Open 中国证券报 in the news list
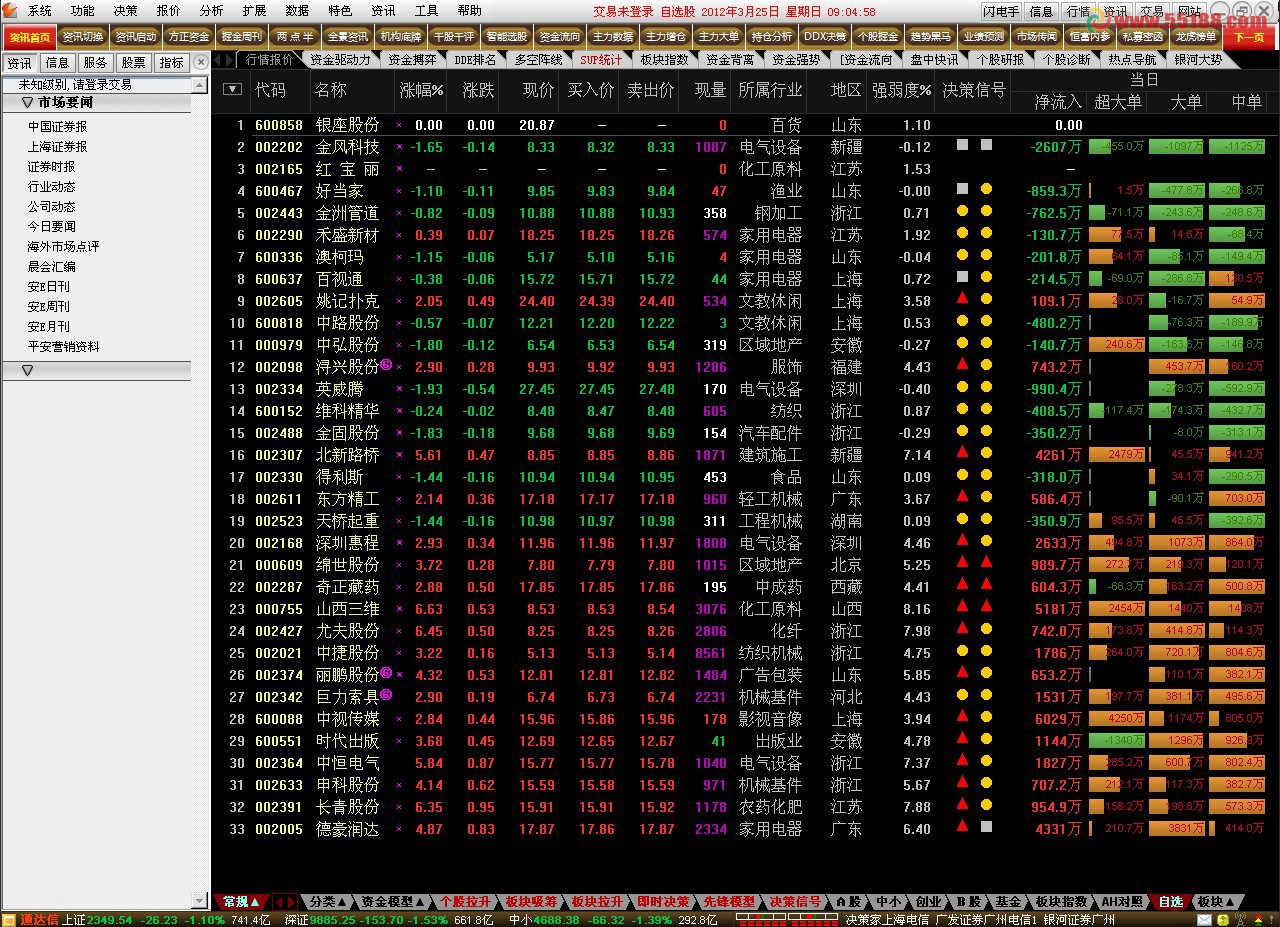The height and width of the screenshot is (927, 1280). 57,127
